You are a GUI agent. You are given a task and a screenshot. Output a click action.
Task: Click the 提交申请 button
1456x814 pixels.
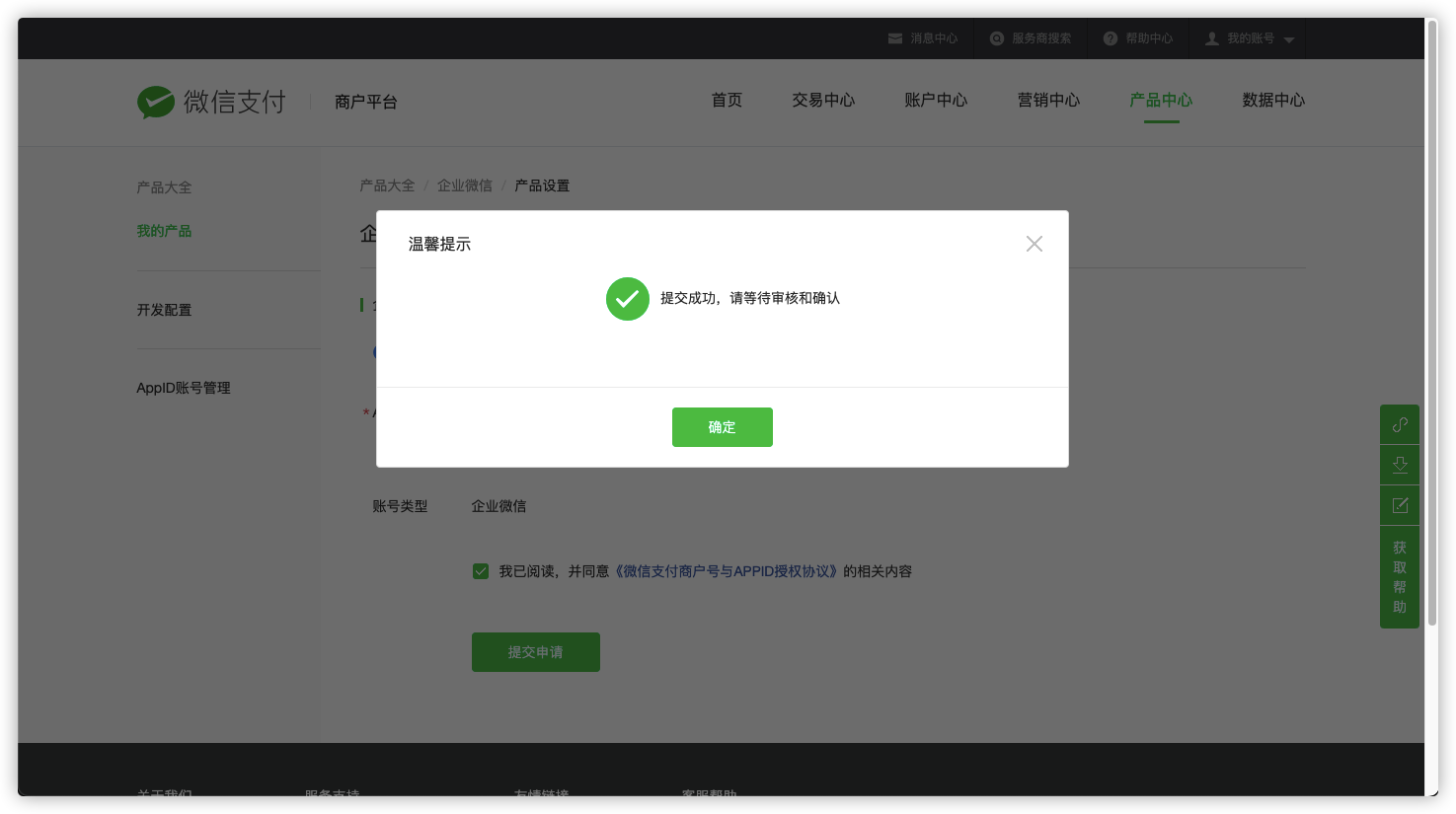pyautogui.click(x=536, y=652)
